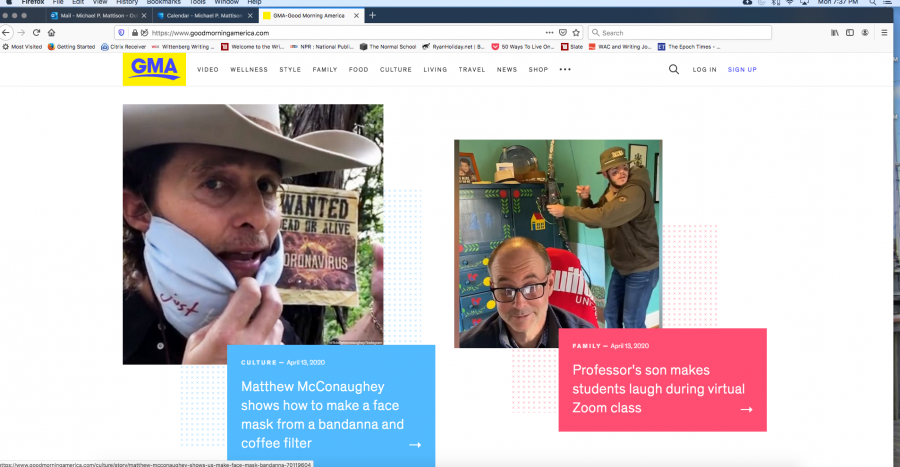The image size is (900, 467).
Task: Click the GMA logo
Action: (154, 69)
